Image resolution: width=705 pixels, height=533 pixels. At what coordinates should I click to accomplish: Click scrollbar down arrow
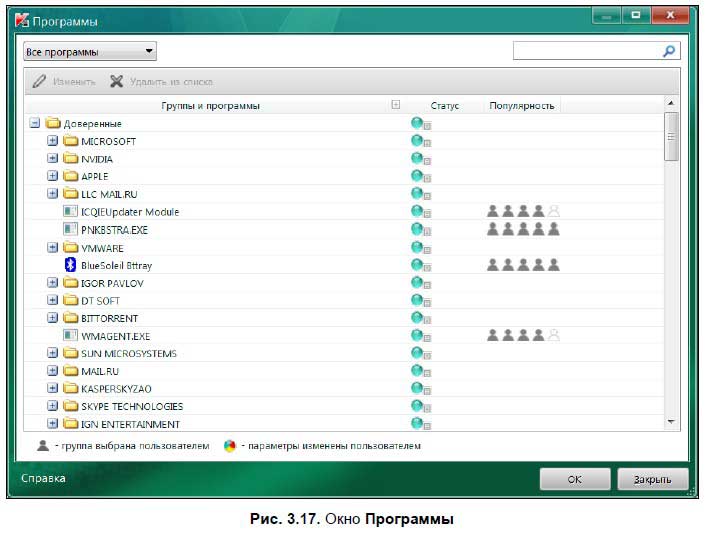pyautogui.click(x=671, y=422)
